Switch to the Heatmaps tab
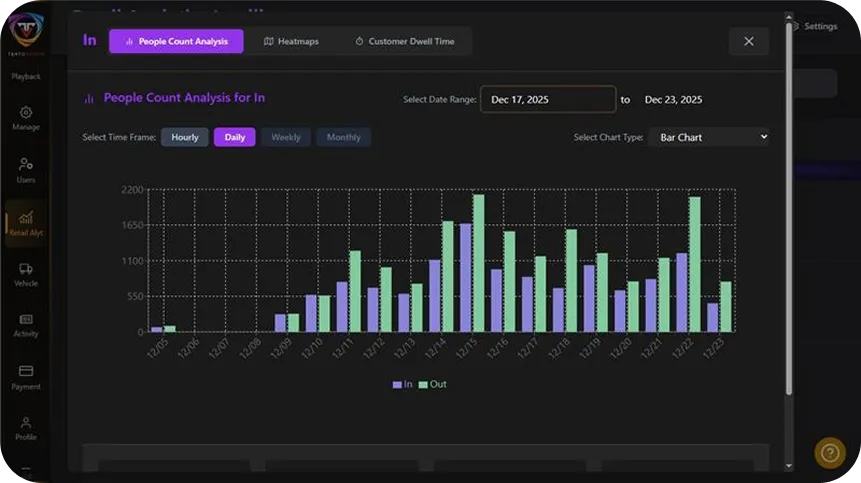861x483 pixels. point(291,41)
